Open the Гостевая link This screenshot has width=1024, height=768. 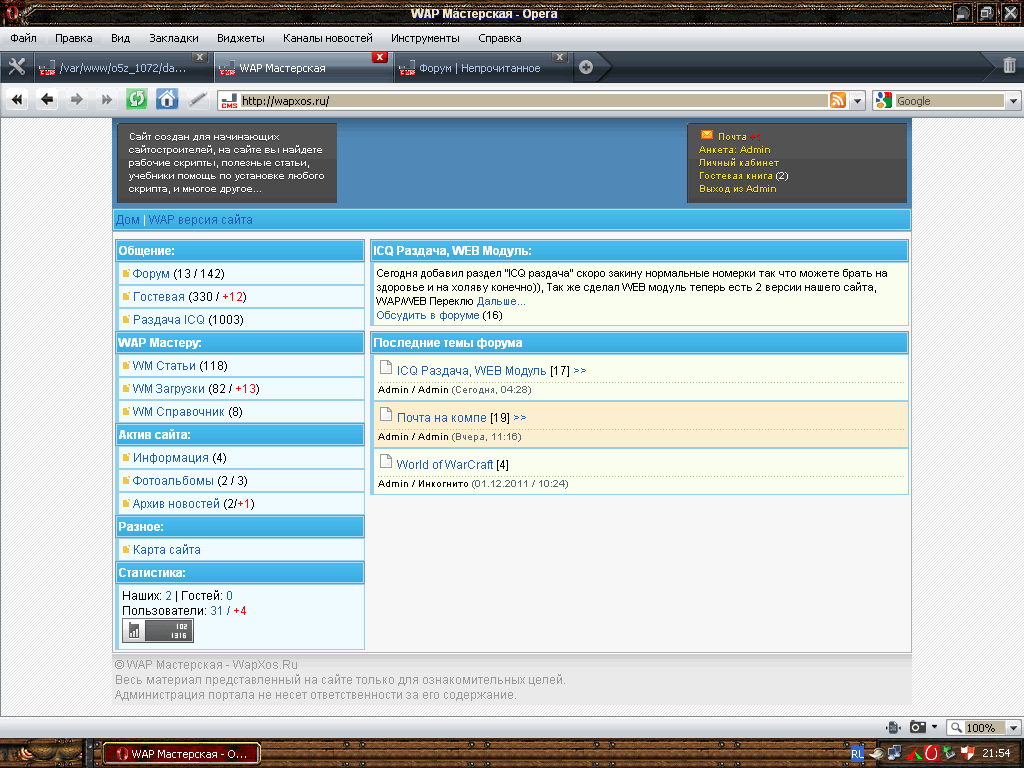pos(159,296)
